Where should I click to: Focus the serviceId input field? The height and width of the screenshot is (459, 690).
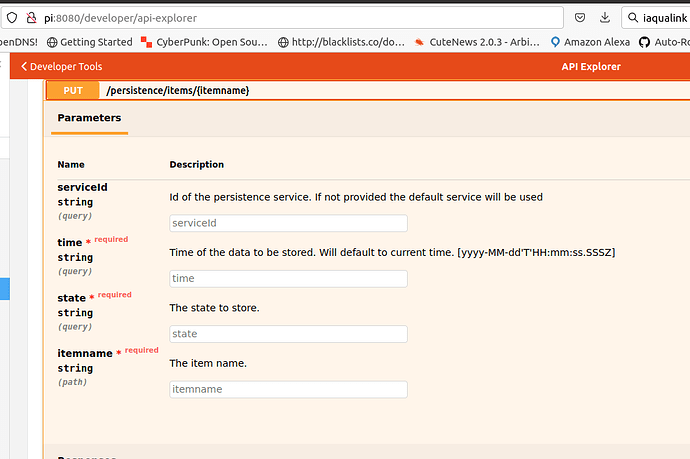pyautogui.click(x=288, y=223)
